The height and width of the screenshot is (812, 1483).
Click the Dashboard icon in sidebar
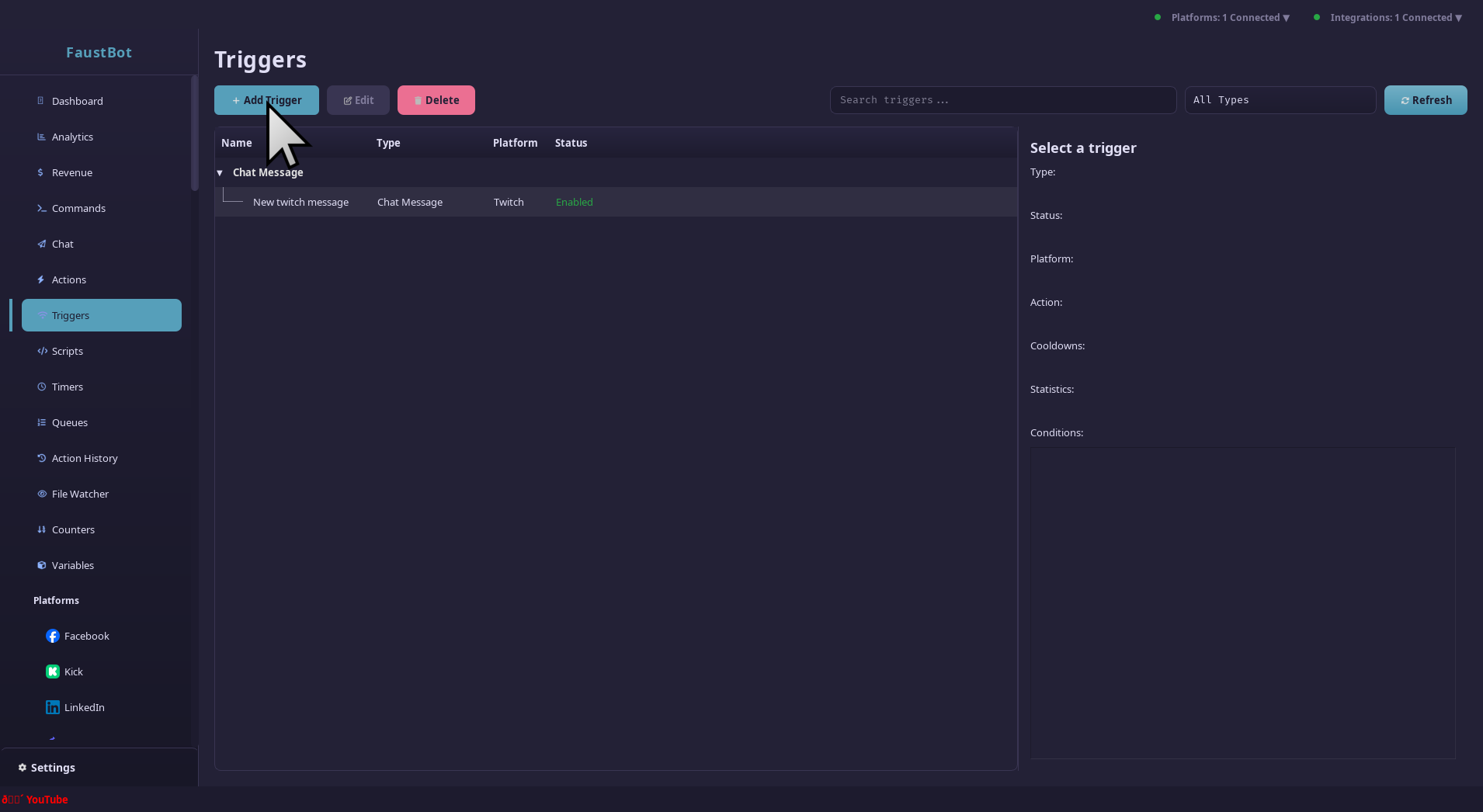click(x=41, y=101)
